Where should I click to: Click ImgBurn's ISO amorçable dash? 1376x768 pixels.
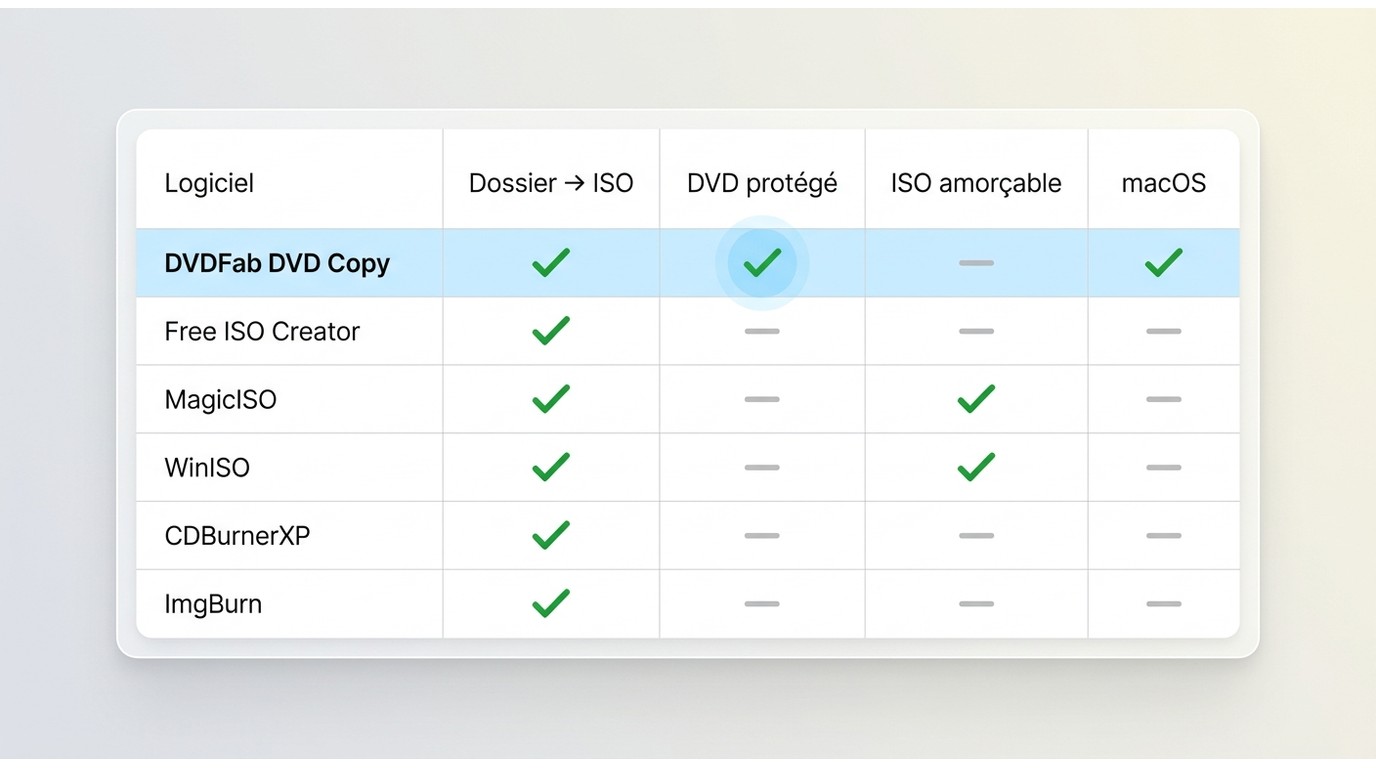976,603
